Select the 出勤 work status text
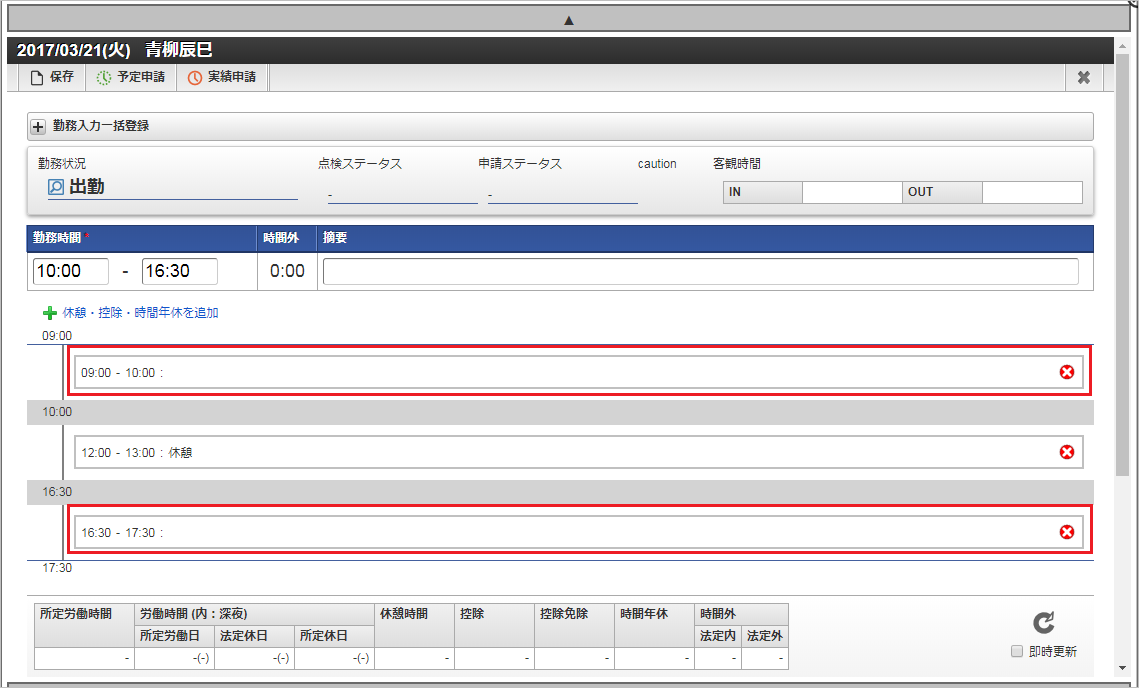 coord(87,187)
